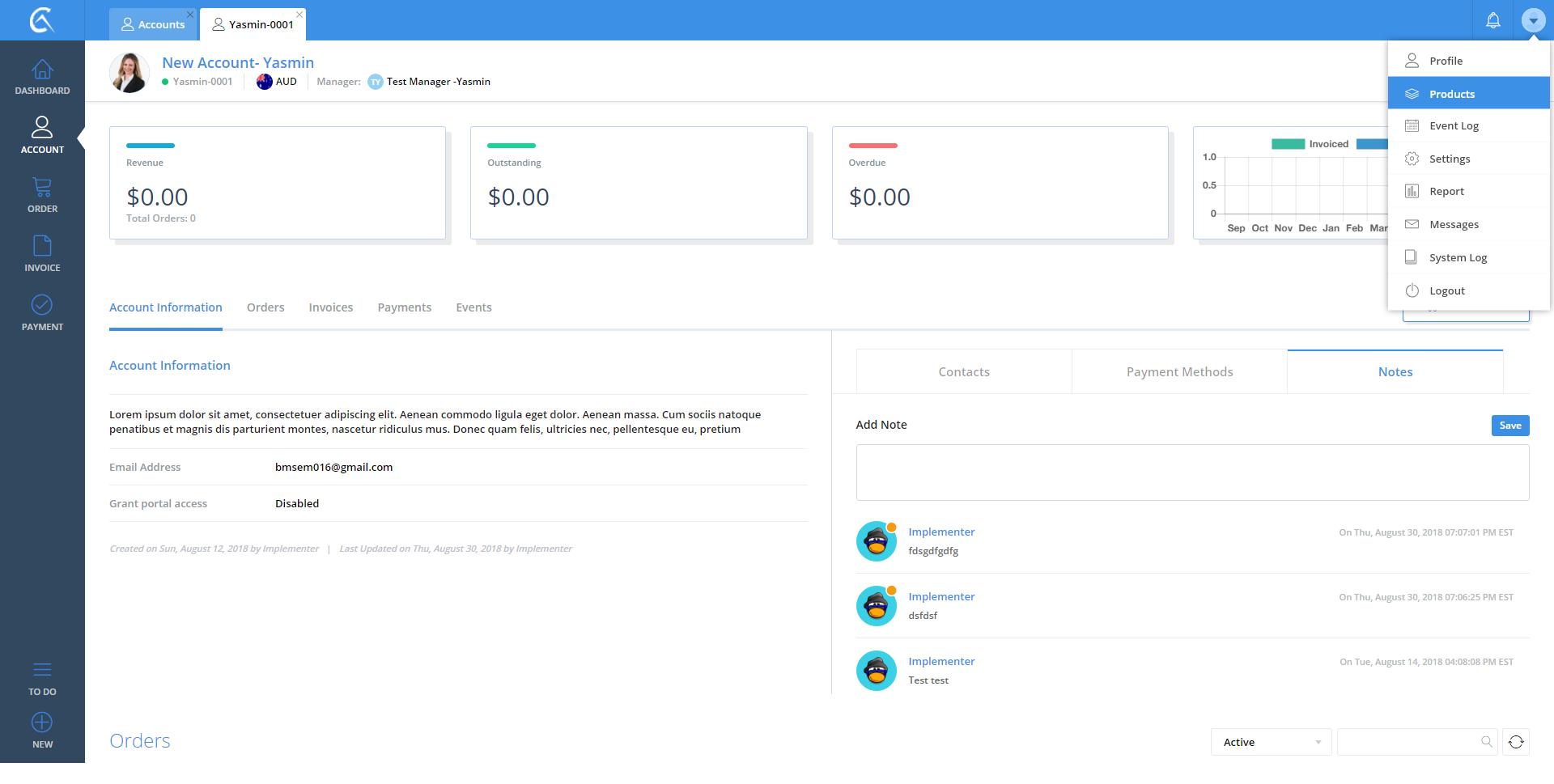Open the Invoice section in sidebar
This screenshot has height=784, width=1554.
[42, 254]
